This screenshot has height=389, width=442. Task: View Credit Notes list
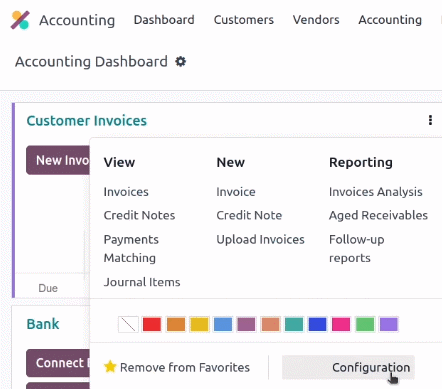click(139, 216)
